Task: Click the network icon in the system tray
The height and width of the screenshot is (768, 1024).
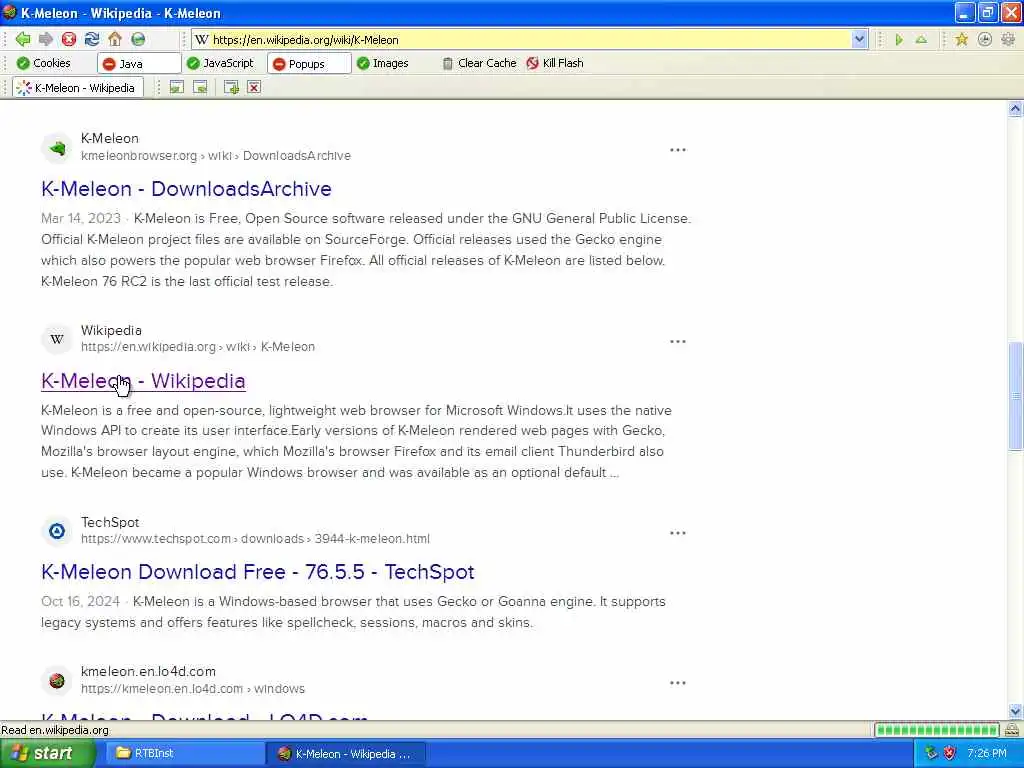Action: (x=931, y=753)
